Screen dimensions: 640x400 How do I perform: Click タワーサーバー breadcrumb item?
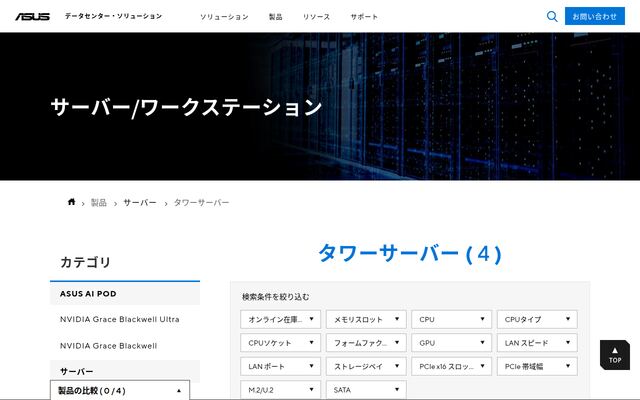click(x=202, y=202)
